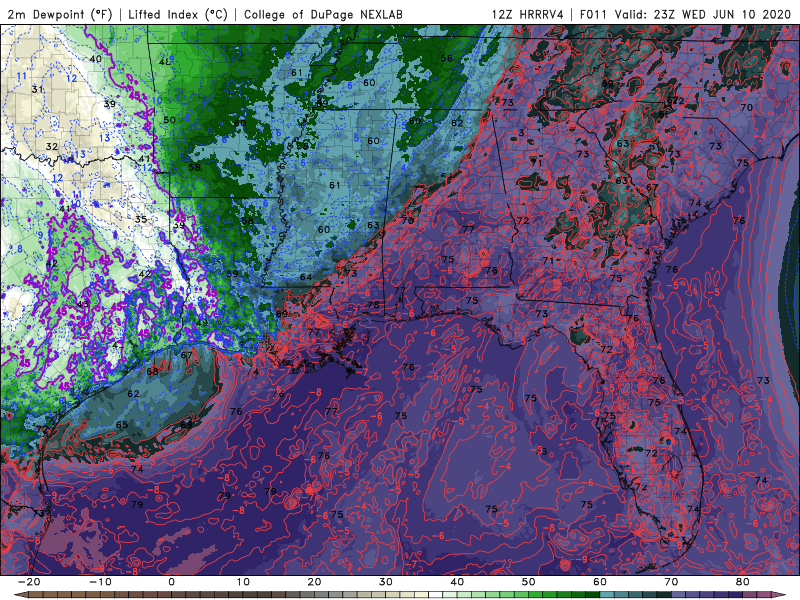Click the dewpoint value '35' on map
Screen dimensions: 800x600
tap(141, 219)
